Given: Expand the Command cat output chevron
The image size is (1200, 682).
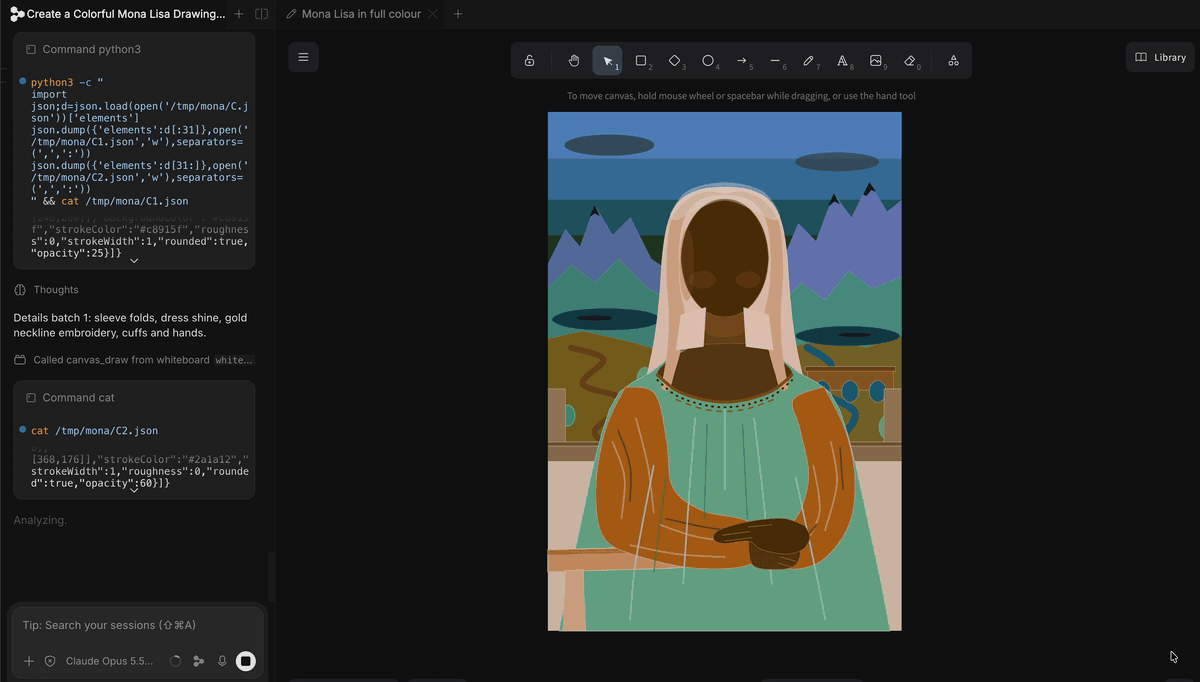Looking at the screenshot, I should [134, 490].
